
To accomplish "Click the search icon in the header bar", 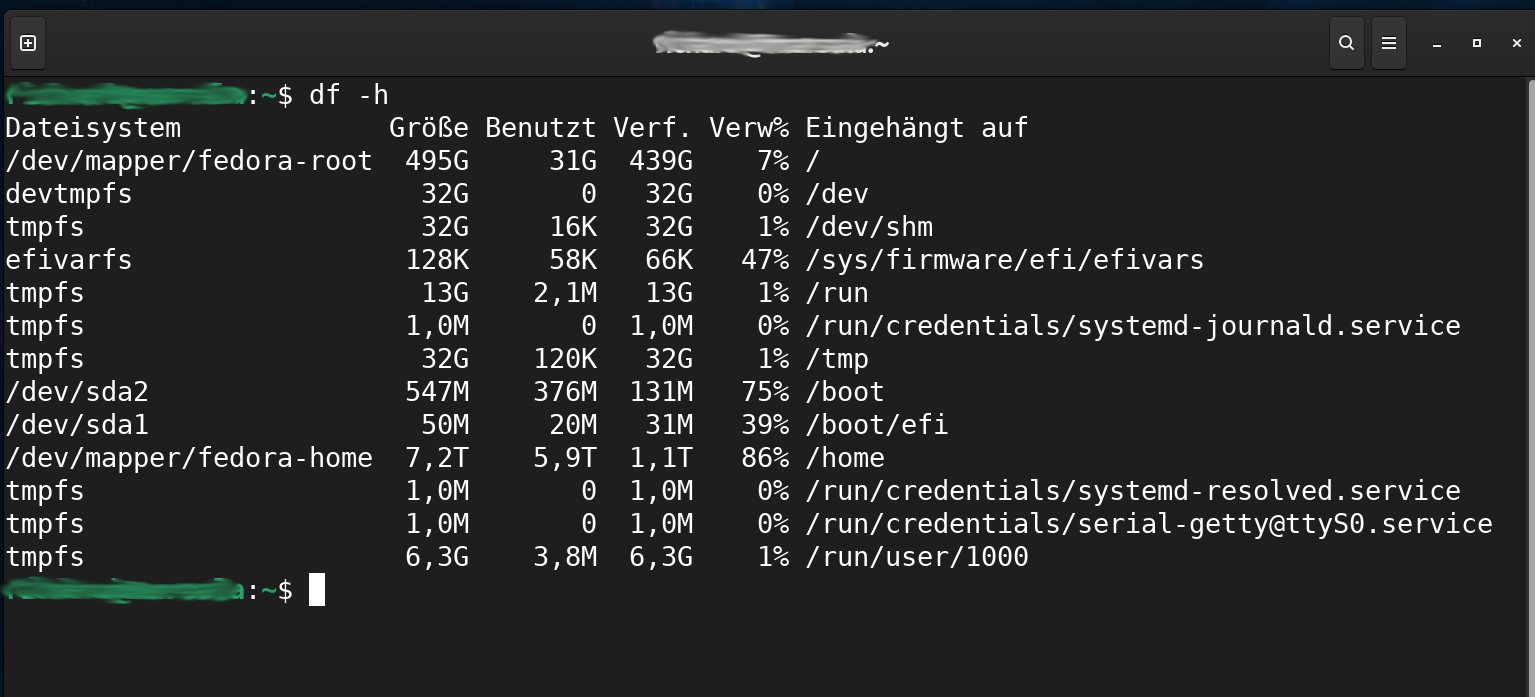I will tap(1347, 43).
